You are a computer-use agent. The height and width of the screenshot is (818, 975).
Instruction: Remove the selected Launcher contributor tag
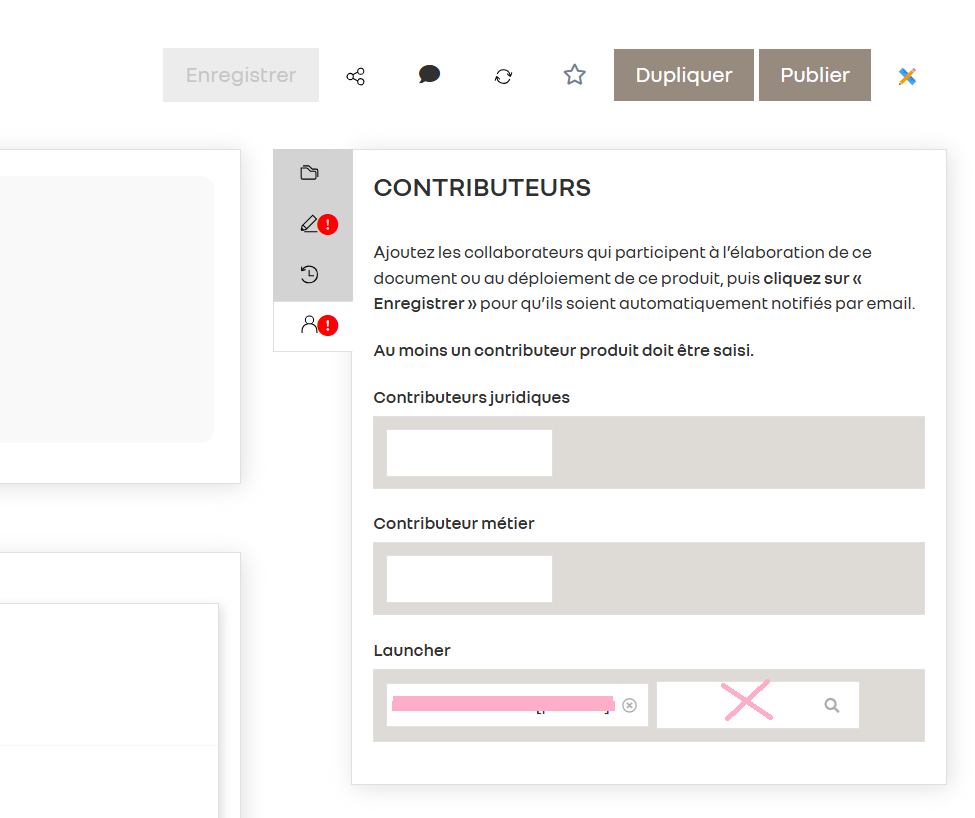coord(629,705)
